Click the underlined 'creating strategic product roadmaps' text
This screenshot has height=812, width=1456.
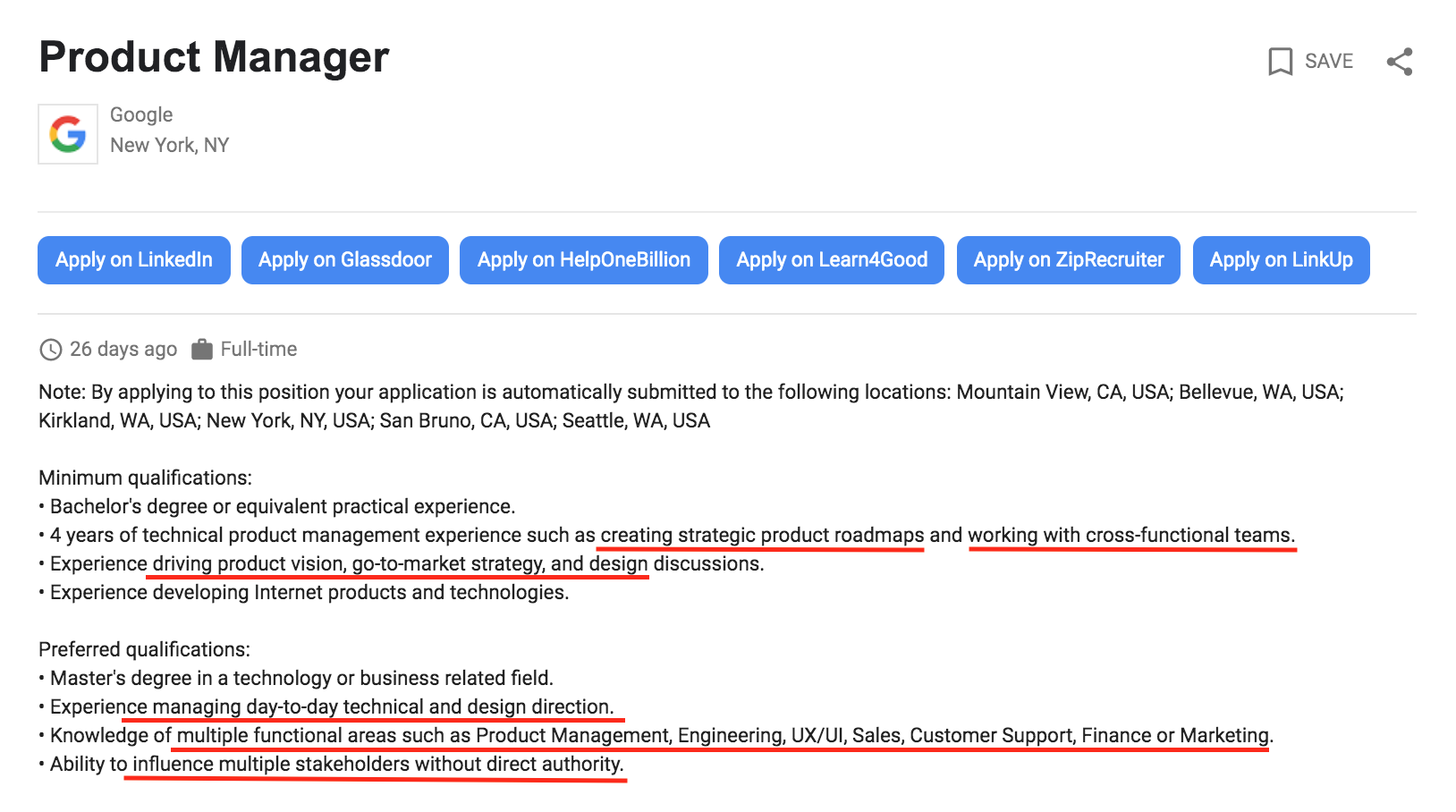pyautogui.click(x=762, y=536)
